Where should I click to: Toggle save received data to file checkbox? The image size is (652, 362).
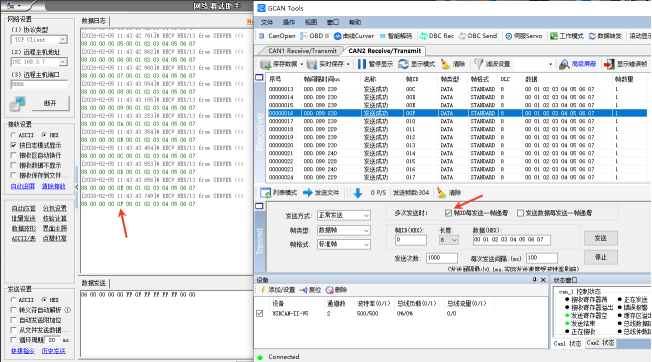14,175
